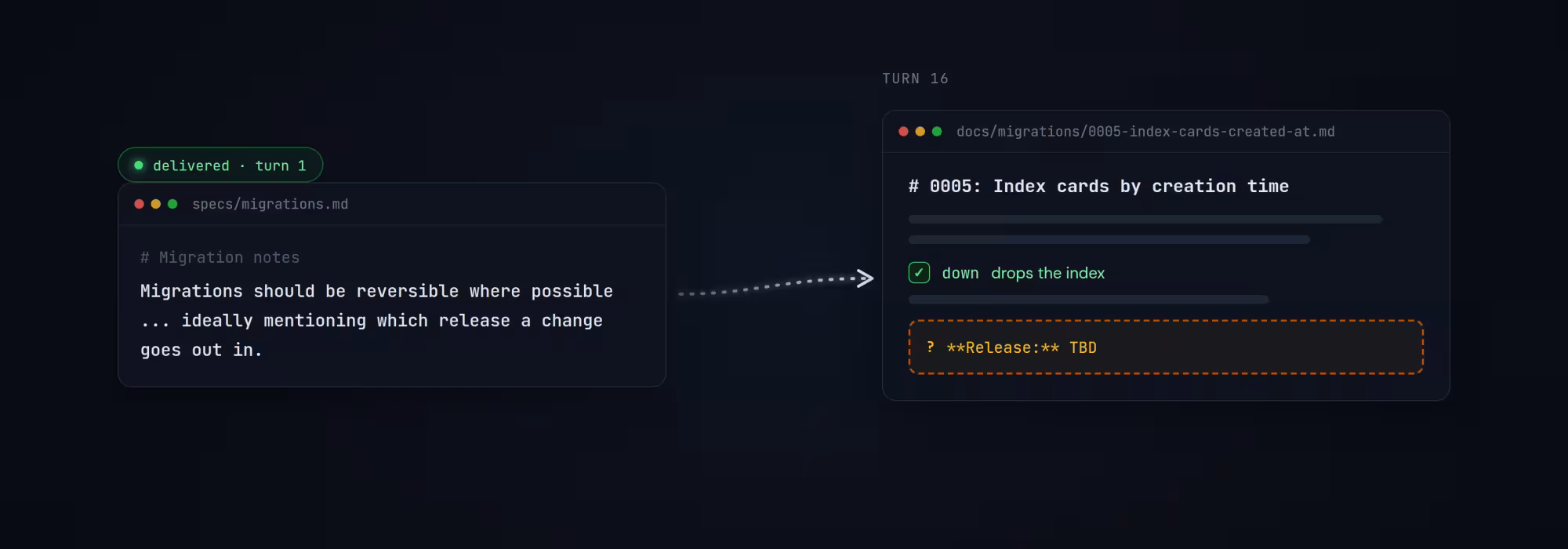Click the orange question mark before Release
1568x549 pixels.
pos(930,347)
